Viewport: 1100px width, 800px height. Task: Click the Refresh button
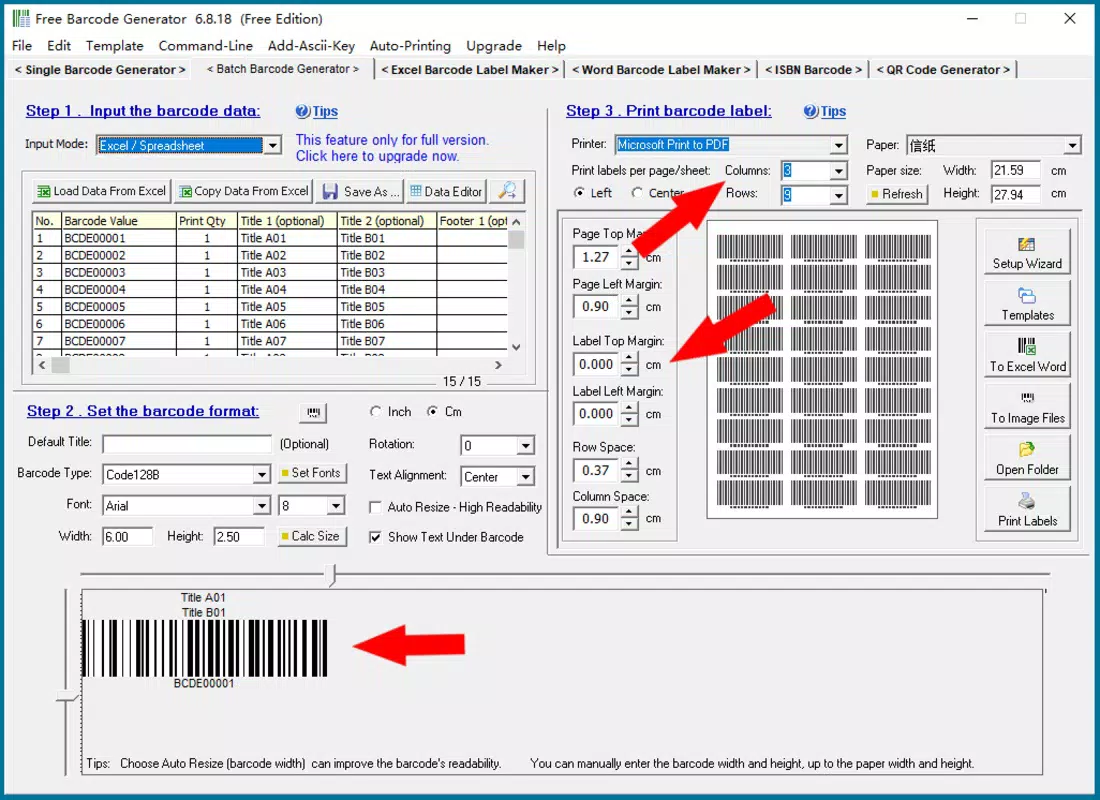(x=897, y=194)
